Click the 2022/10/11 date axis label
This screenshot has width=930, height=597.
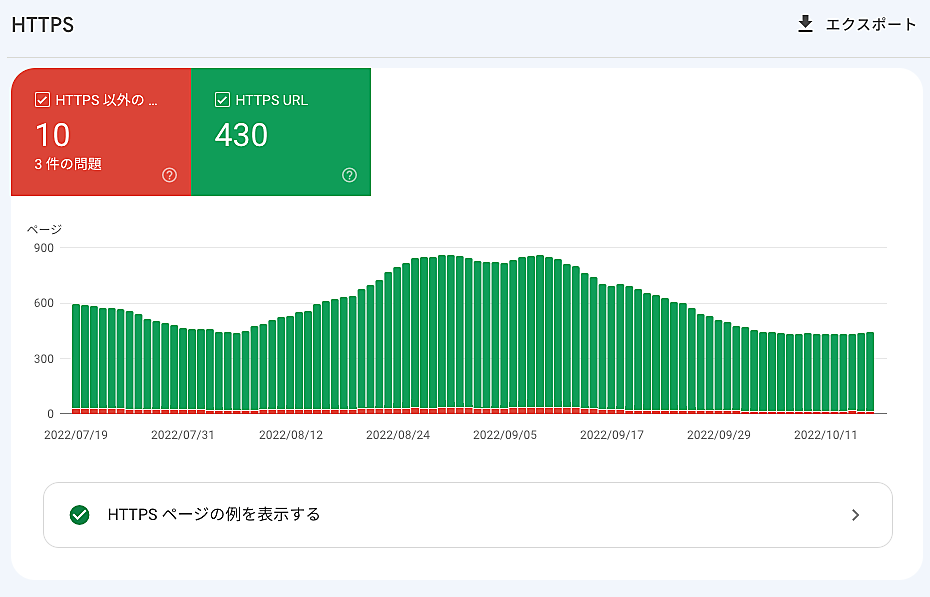825,435
